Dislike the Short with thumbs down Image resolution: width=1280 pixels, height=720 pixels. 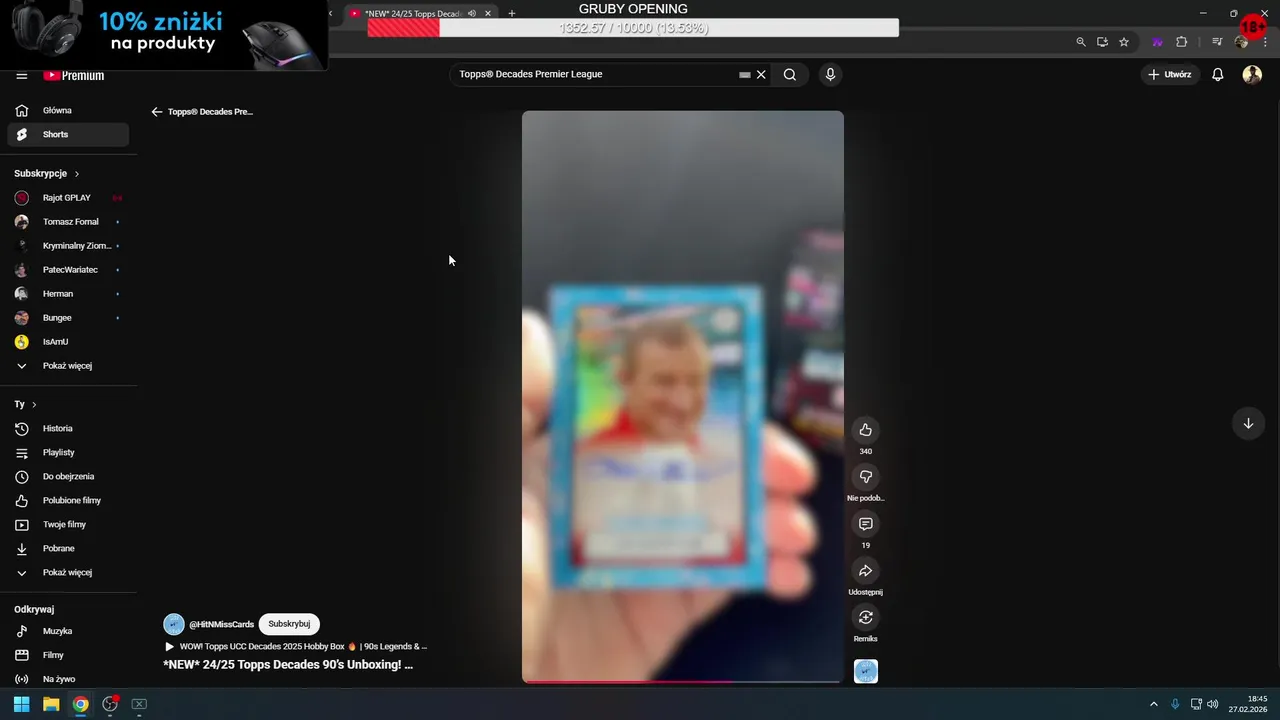point(866,477)
